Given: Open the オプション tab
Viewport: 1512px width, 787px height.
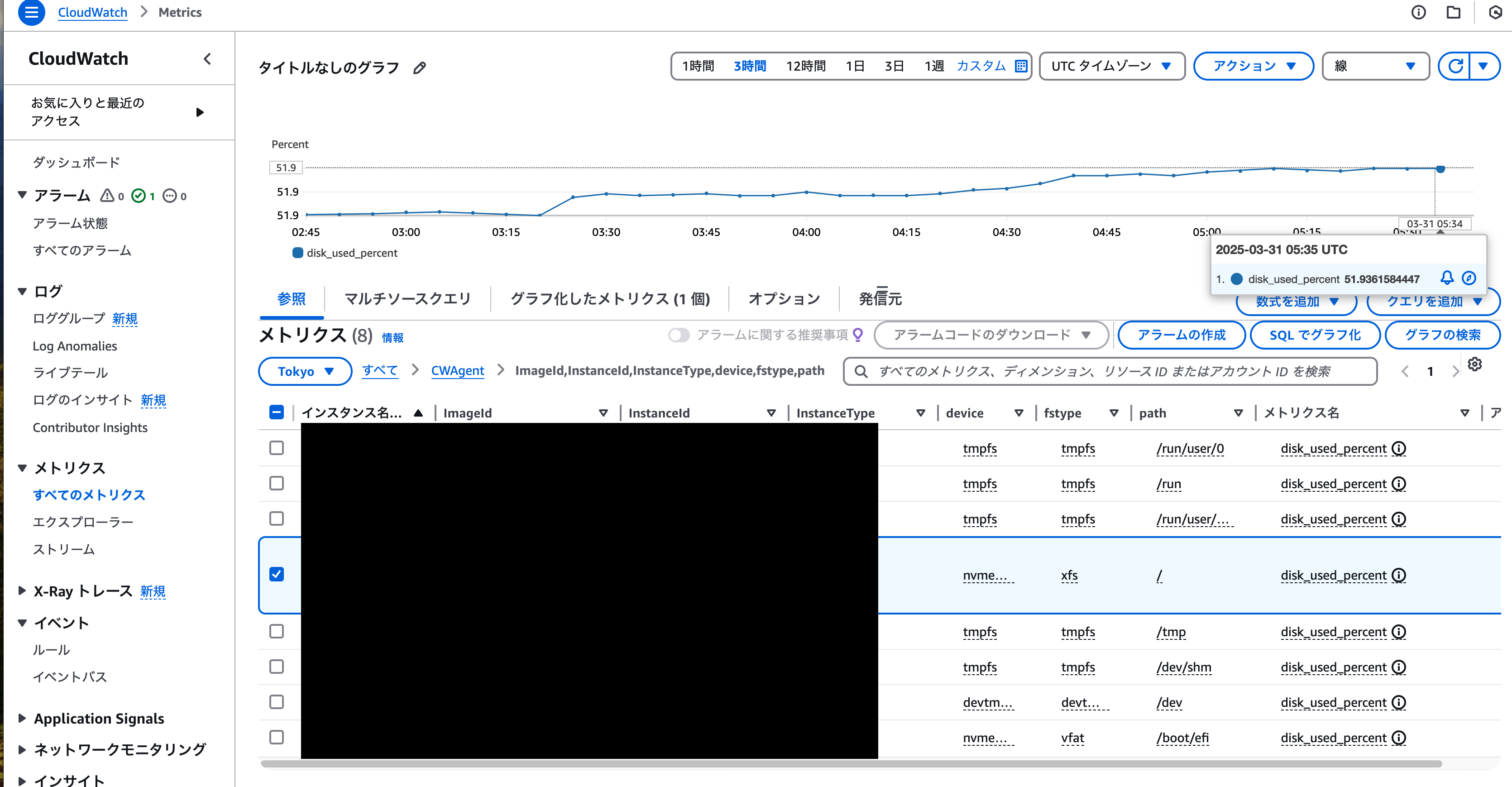Looking at the screenshot, I should 784,299.
